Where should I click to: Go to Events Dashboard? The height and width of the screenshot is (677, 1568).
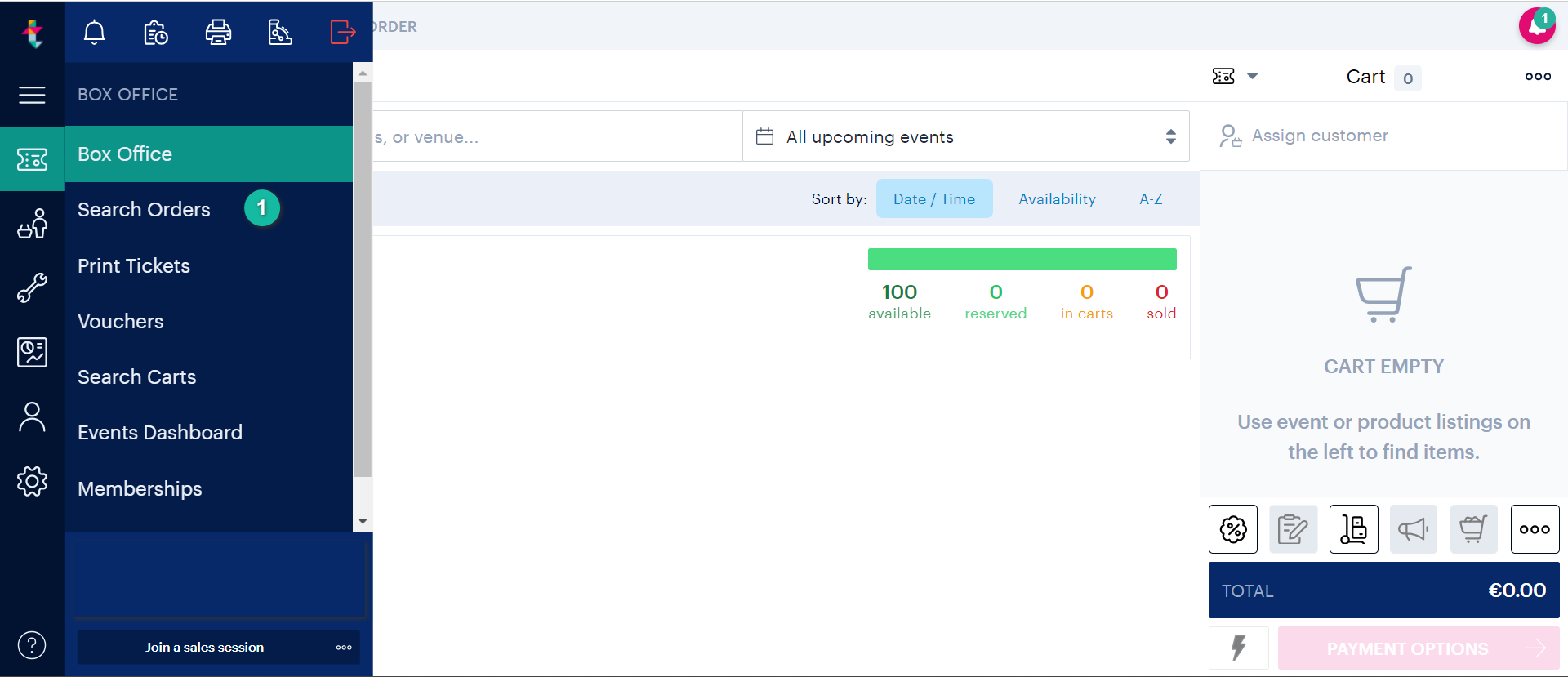coord(160,433)
